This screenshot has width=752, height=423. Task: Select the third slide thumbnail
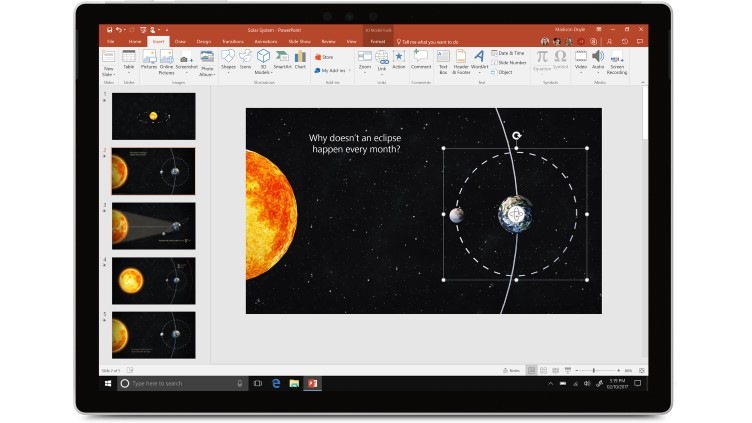pyautogui.click(x=153, y=225)
